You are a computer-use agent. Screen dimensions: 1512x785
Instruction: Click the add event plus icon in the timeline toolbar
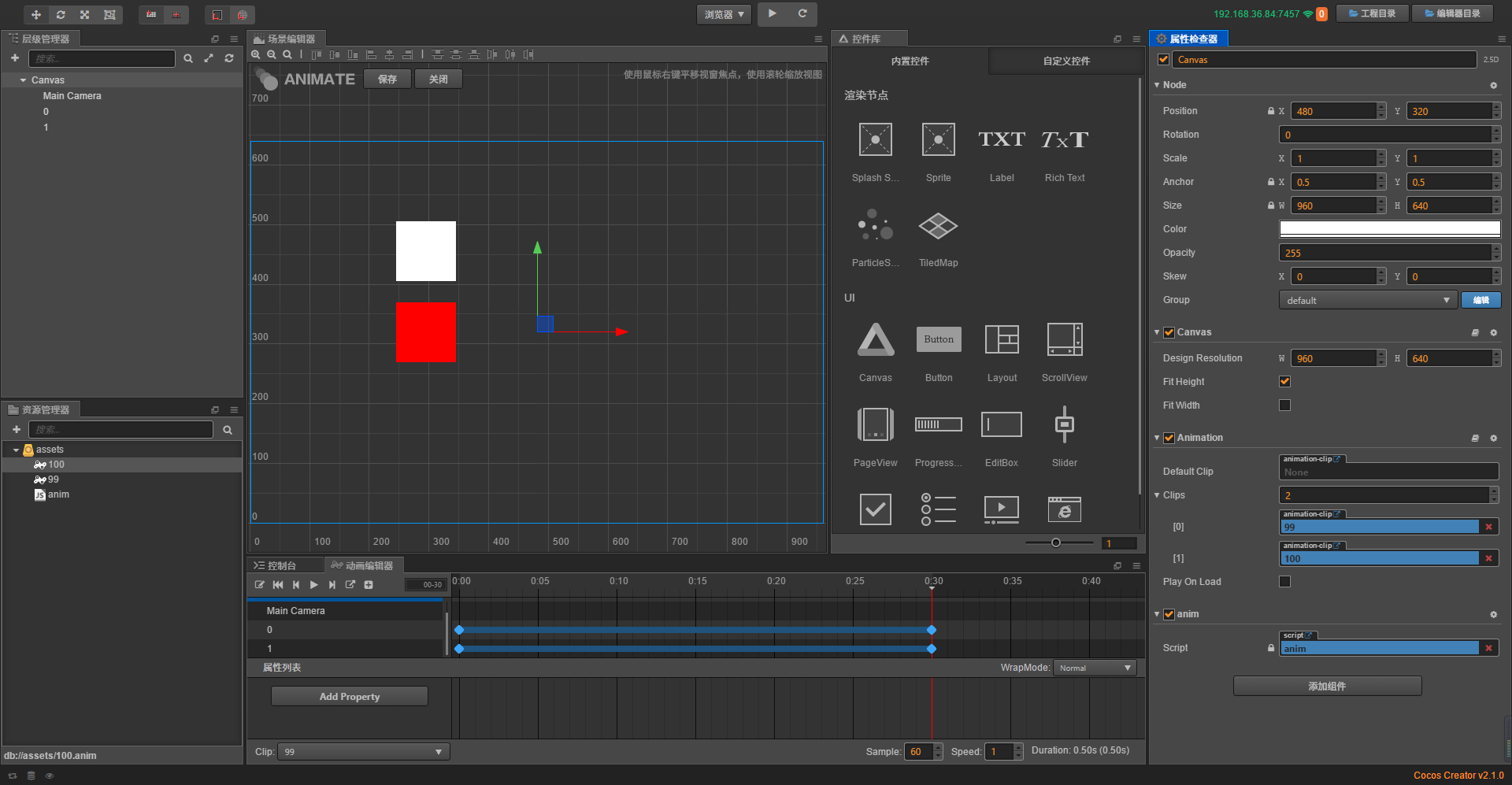pyautogui.click(x=369, y=585)
